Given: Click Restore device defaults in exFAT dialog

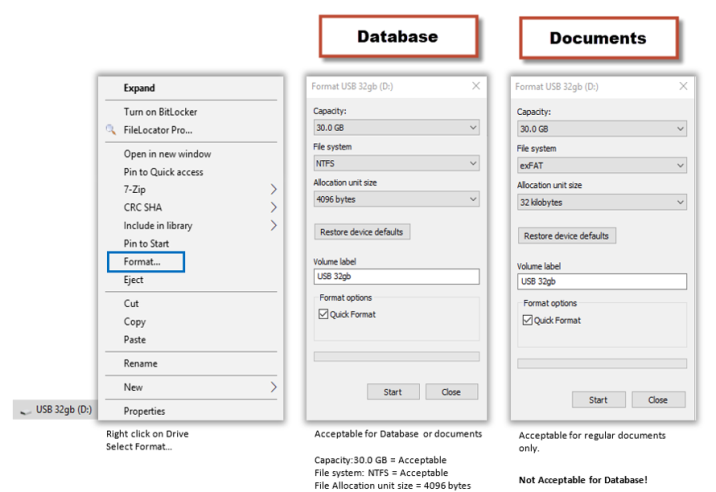Looking at the screenshot, I should click(x=567, y=236).
